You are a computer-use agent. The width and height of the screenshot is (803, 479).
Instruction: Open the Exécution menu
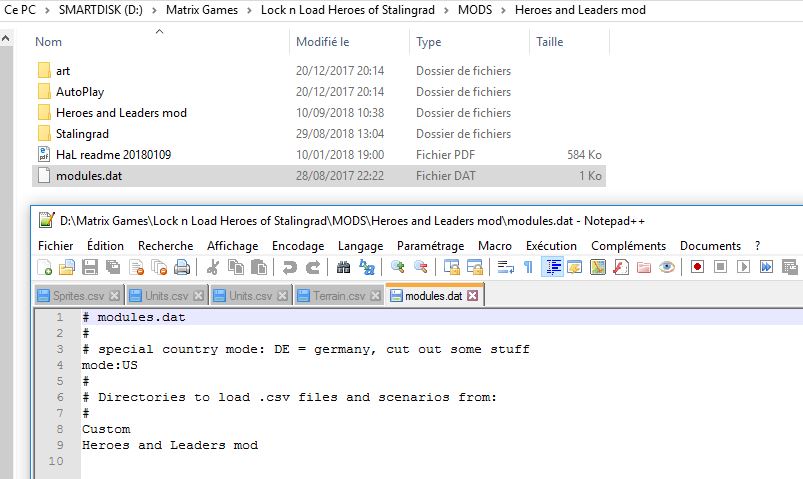point(551,246)
